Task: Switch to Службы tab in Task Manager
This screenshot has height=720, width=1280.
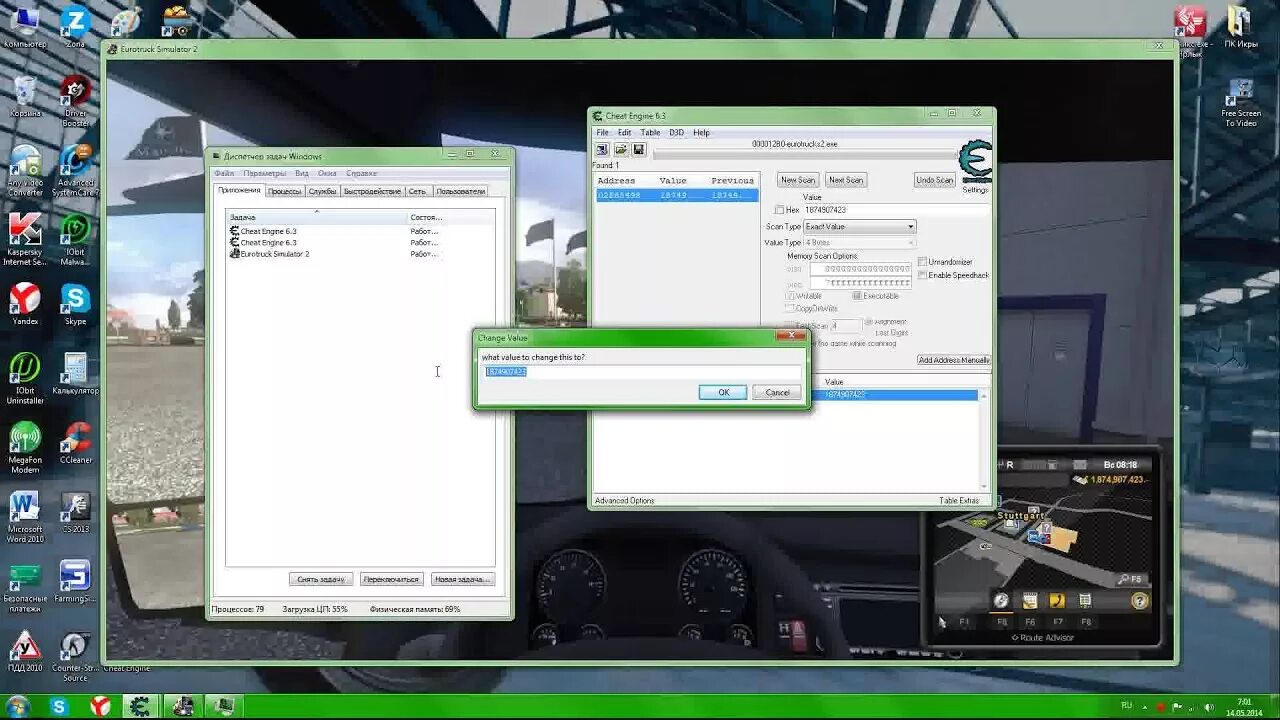Action: click(323, 191)
